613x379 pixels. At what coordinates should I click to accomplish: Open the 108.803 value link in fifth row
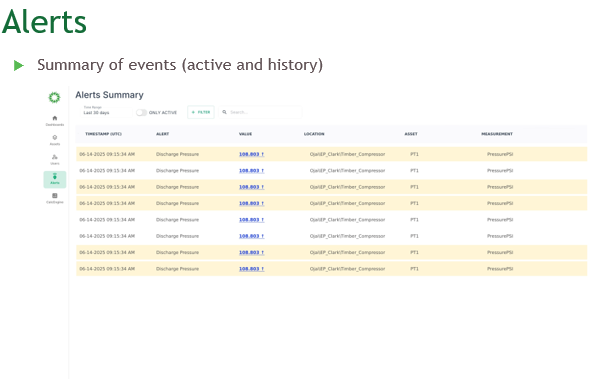[x=251, y=220]
